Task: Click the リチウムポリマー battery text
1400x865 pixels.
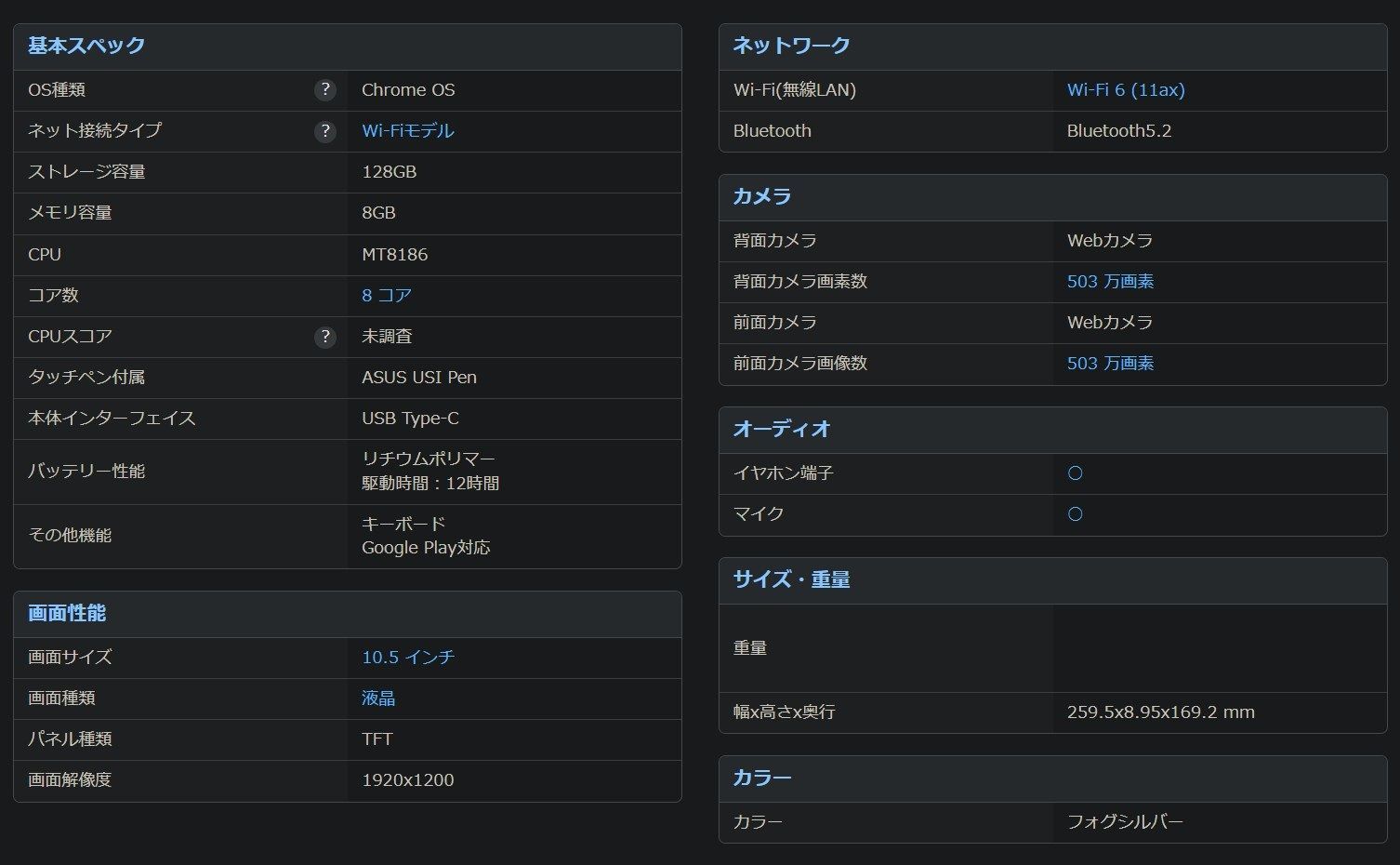Action: (429, 459)
